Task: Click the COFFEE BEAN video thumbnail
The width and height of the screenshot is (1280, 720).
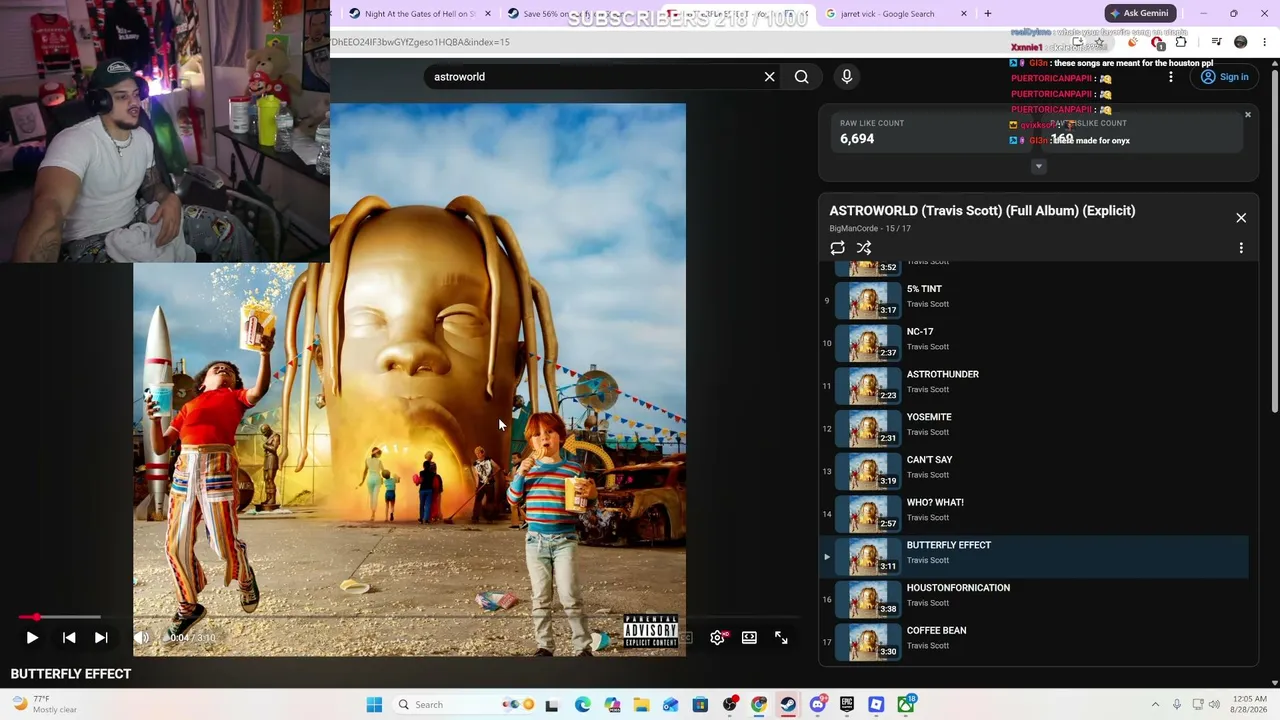Action: point(868,641)
